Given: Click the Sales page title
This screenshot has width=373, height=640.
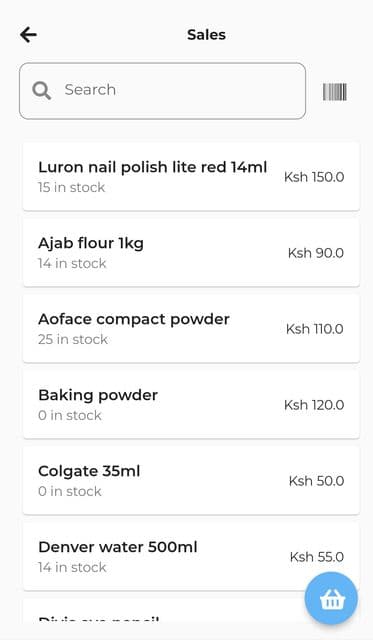Looking at the screenshot, I should tap(206, 35).
